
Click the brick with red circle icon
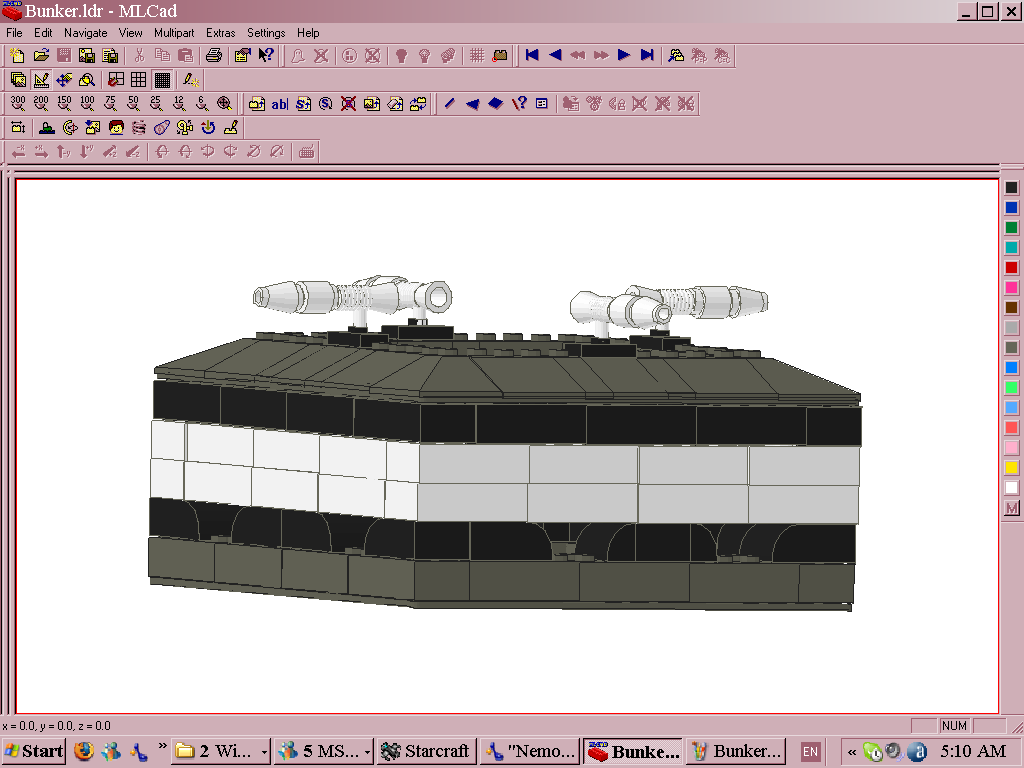coord(500,56)
